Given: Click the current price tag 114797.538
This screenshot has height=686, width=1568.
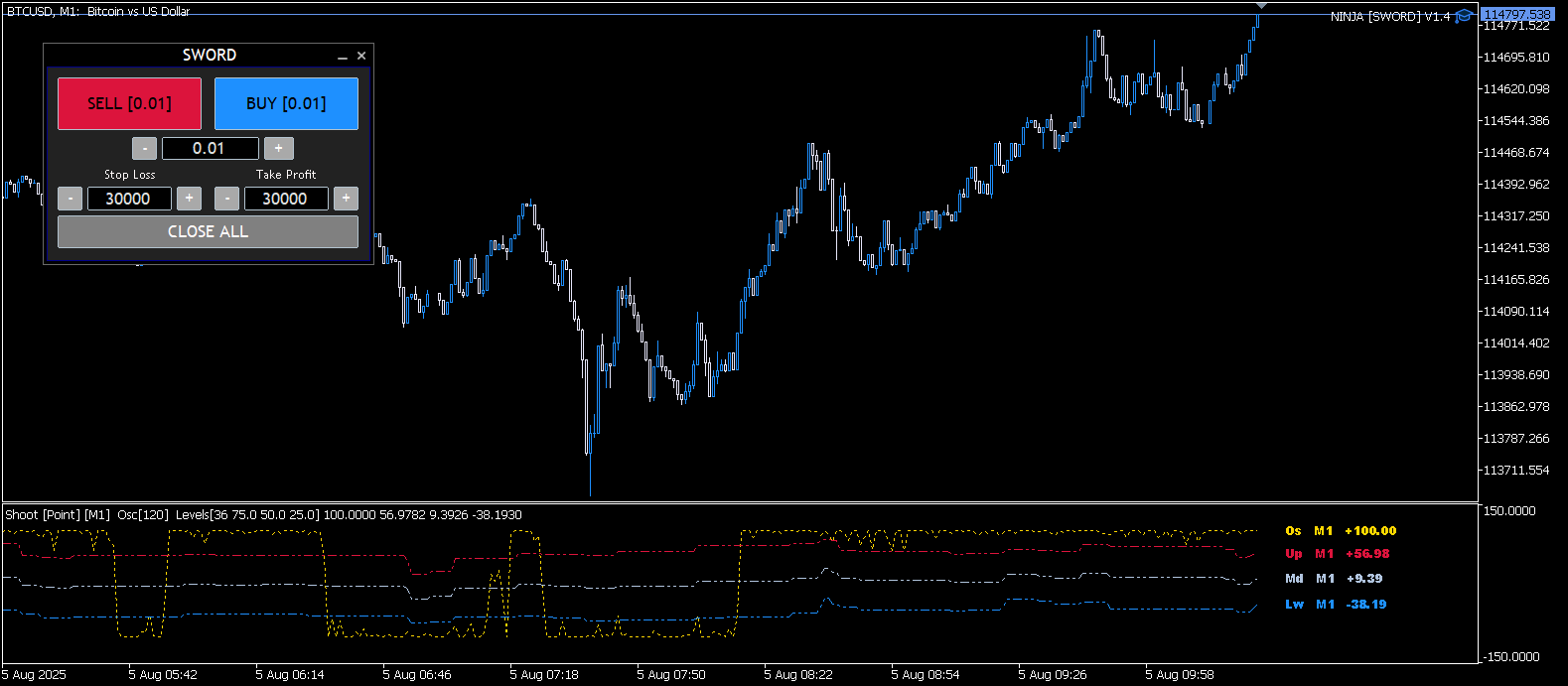Looking at the screenshot, I should (x=1516, y=15).
